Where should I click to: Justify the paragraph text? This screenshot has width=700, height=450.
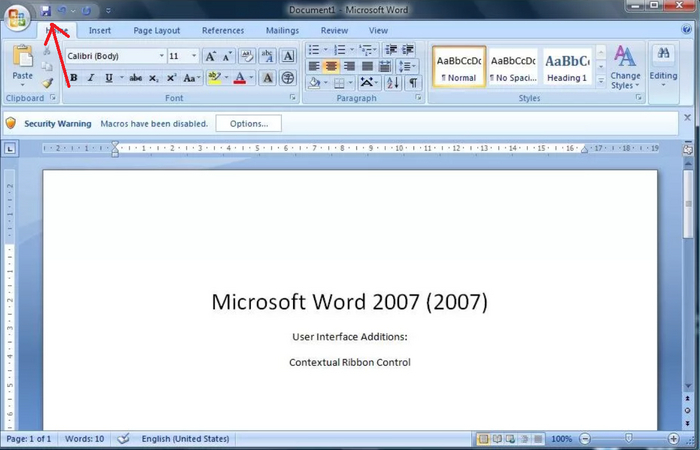[x=367, y=67]
